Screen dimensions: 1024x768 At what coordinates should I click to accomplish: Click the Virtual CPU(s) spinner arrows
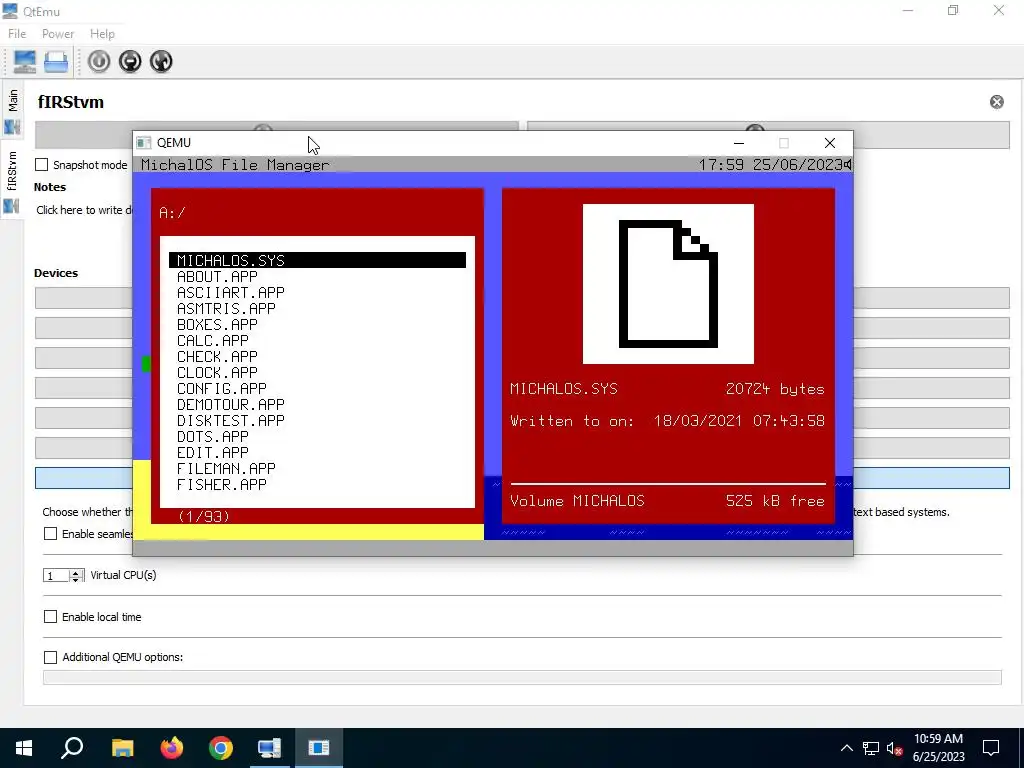point(76,575)
